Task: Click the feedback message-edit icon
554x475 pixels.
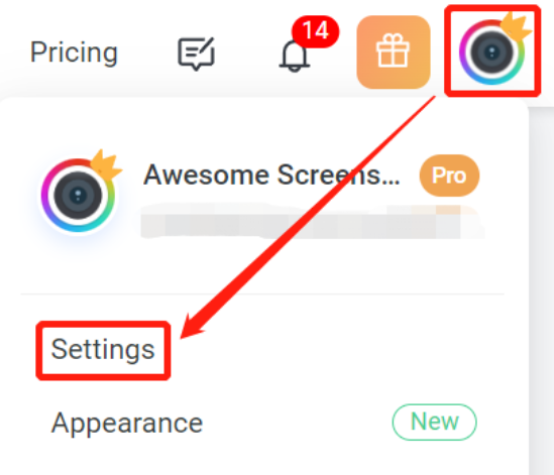Action: (x=196, y=54)
